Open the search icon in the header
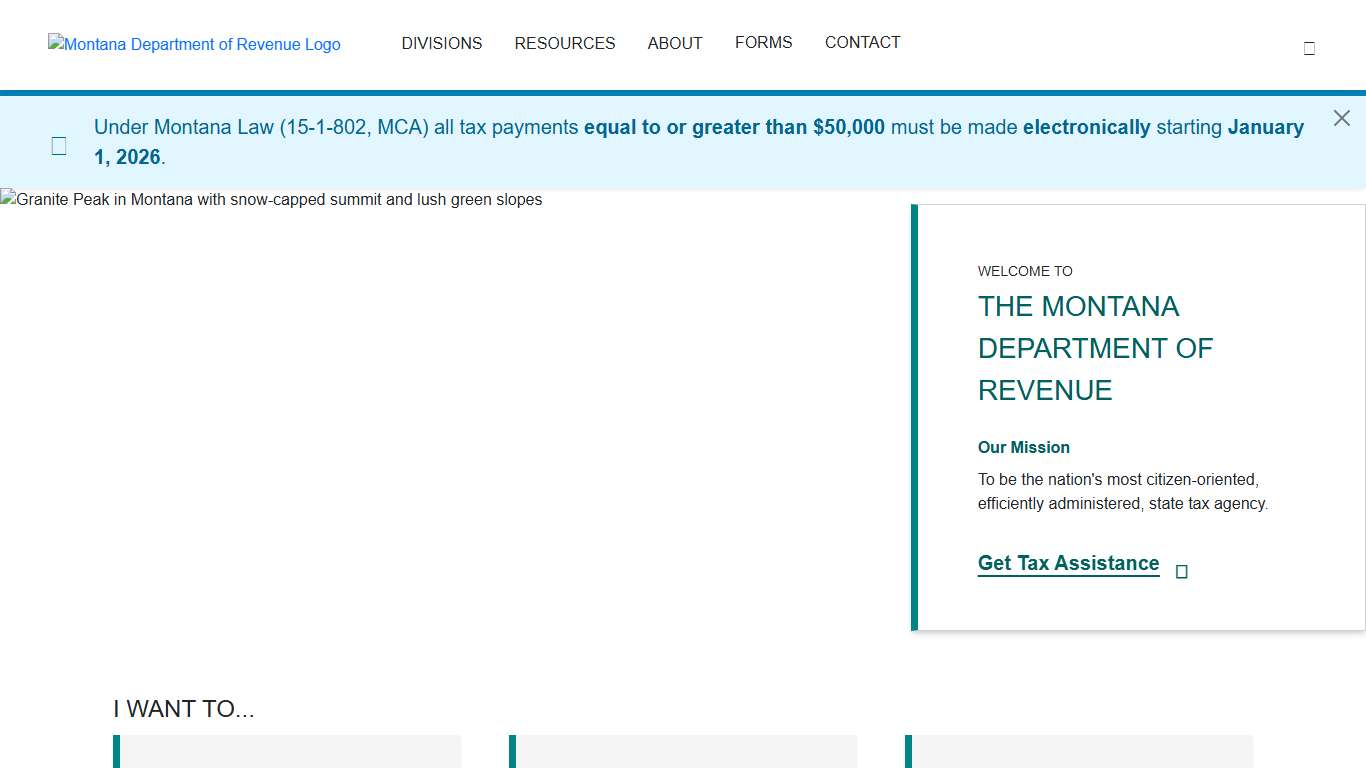 (x=1309, y=48)
